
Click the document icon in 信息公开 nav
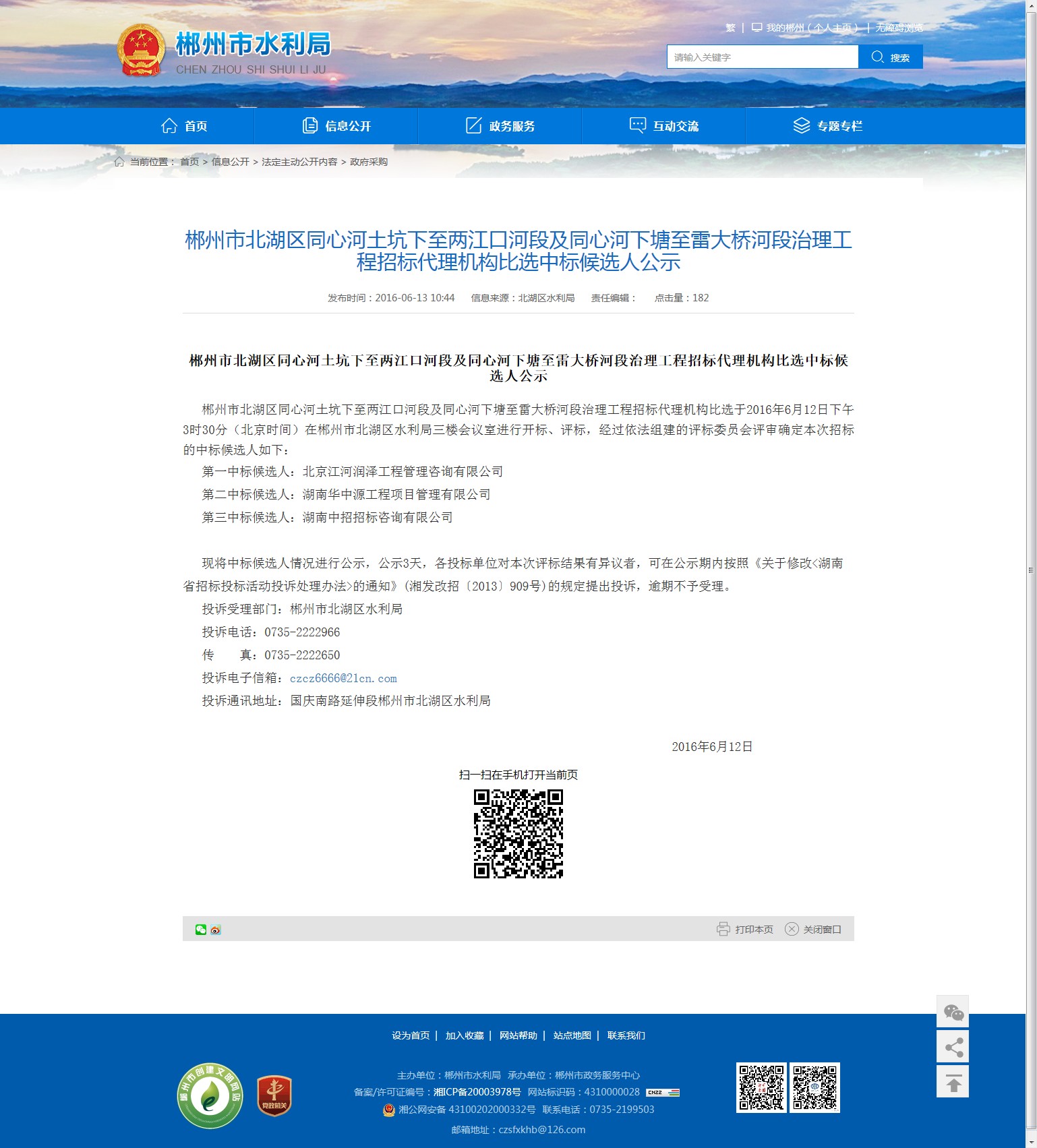click(x=310, y=125)
